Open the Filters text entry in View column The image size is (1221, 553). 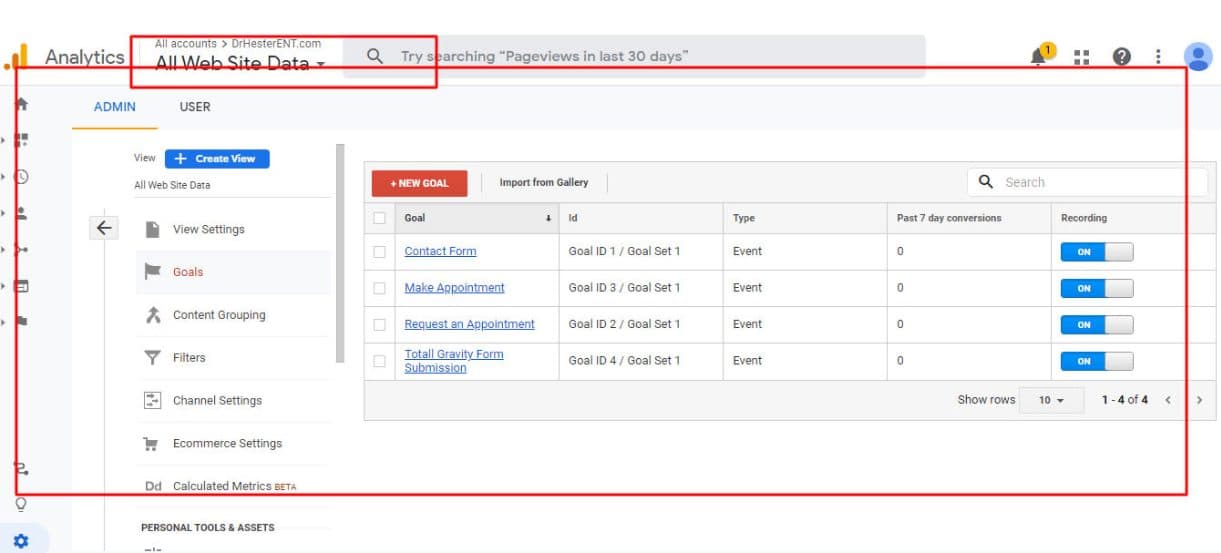[189, 358]
